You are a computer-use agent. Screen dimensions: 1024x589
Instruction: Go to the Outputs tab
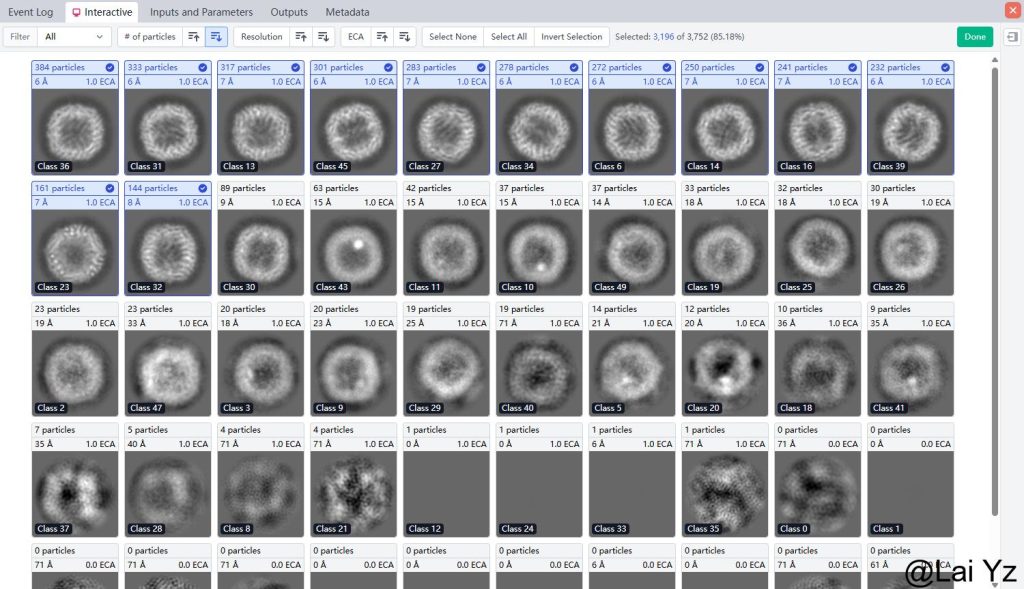pyautogui.click(x=289, y=12)
